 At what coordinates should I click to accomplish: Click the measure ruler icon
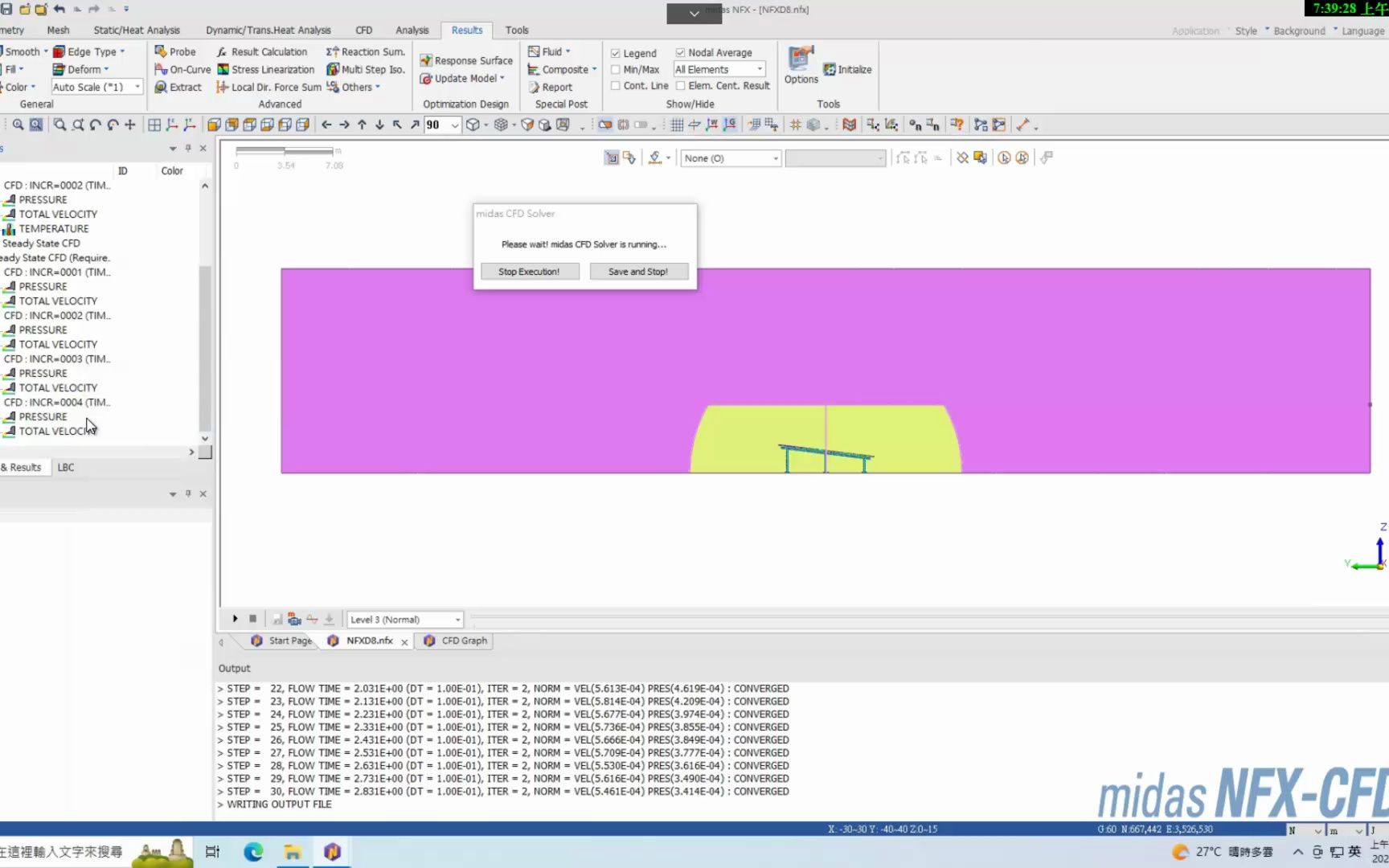[1022, 125]
